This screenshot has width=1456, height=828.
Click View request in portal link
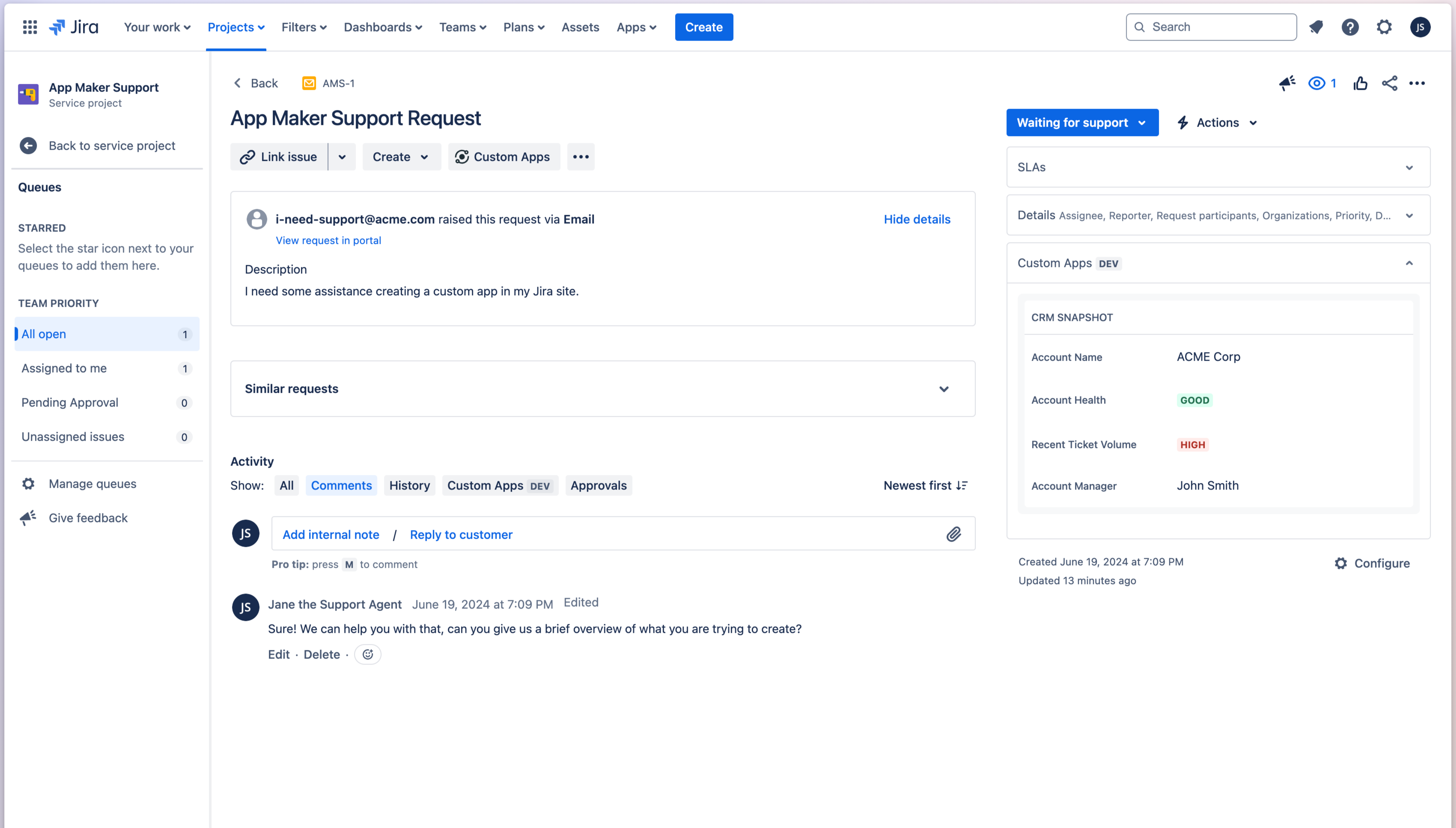328,240
